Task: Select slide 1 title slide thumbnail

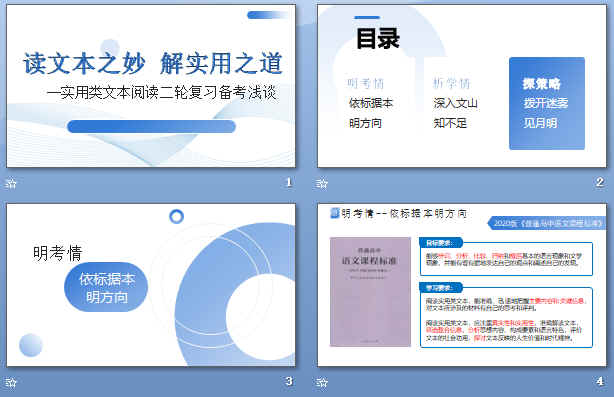Action: 151,86
